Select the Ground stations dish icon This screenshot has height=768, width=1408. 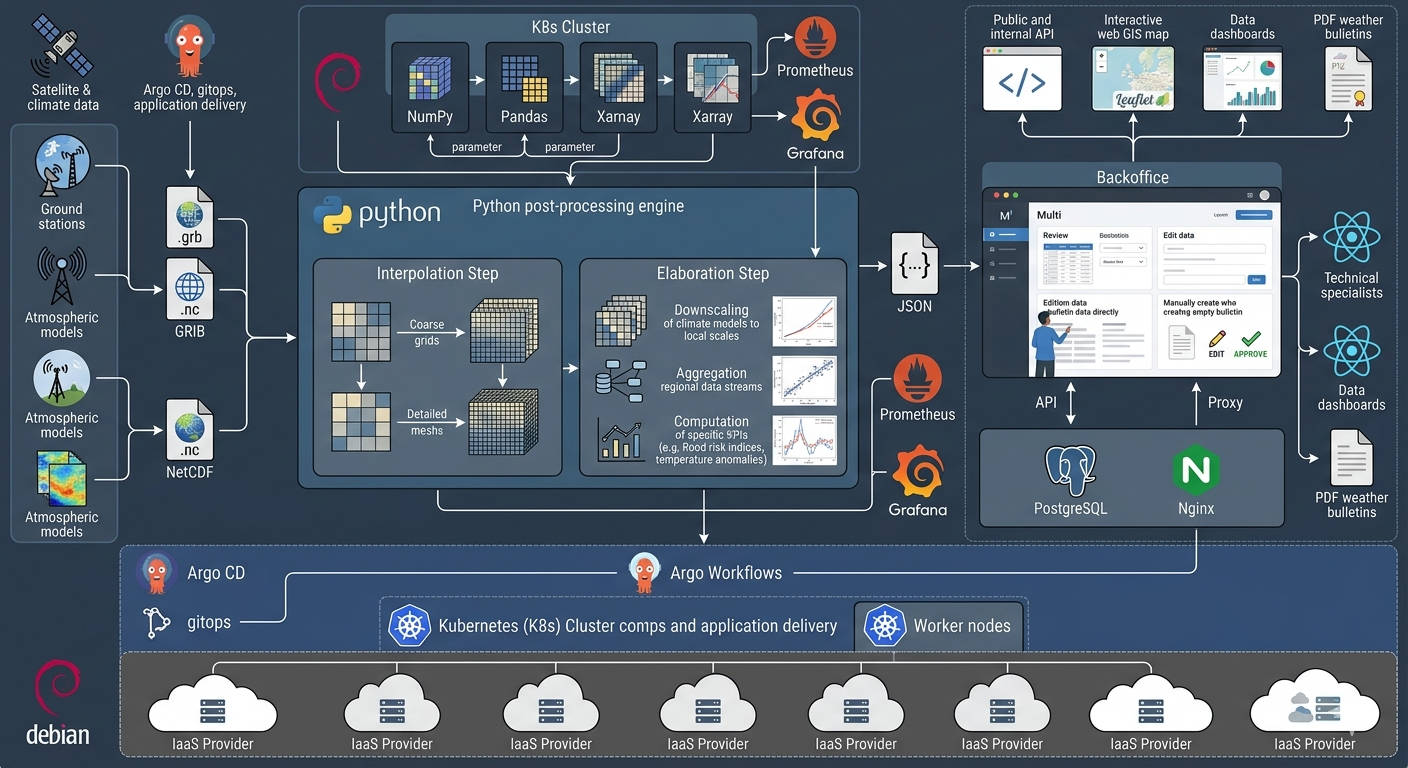[62, 166]
